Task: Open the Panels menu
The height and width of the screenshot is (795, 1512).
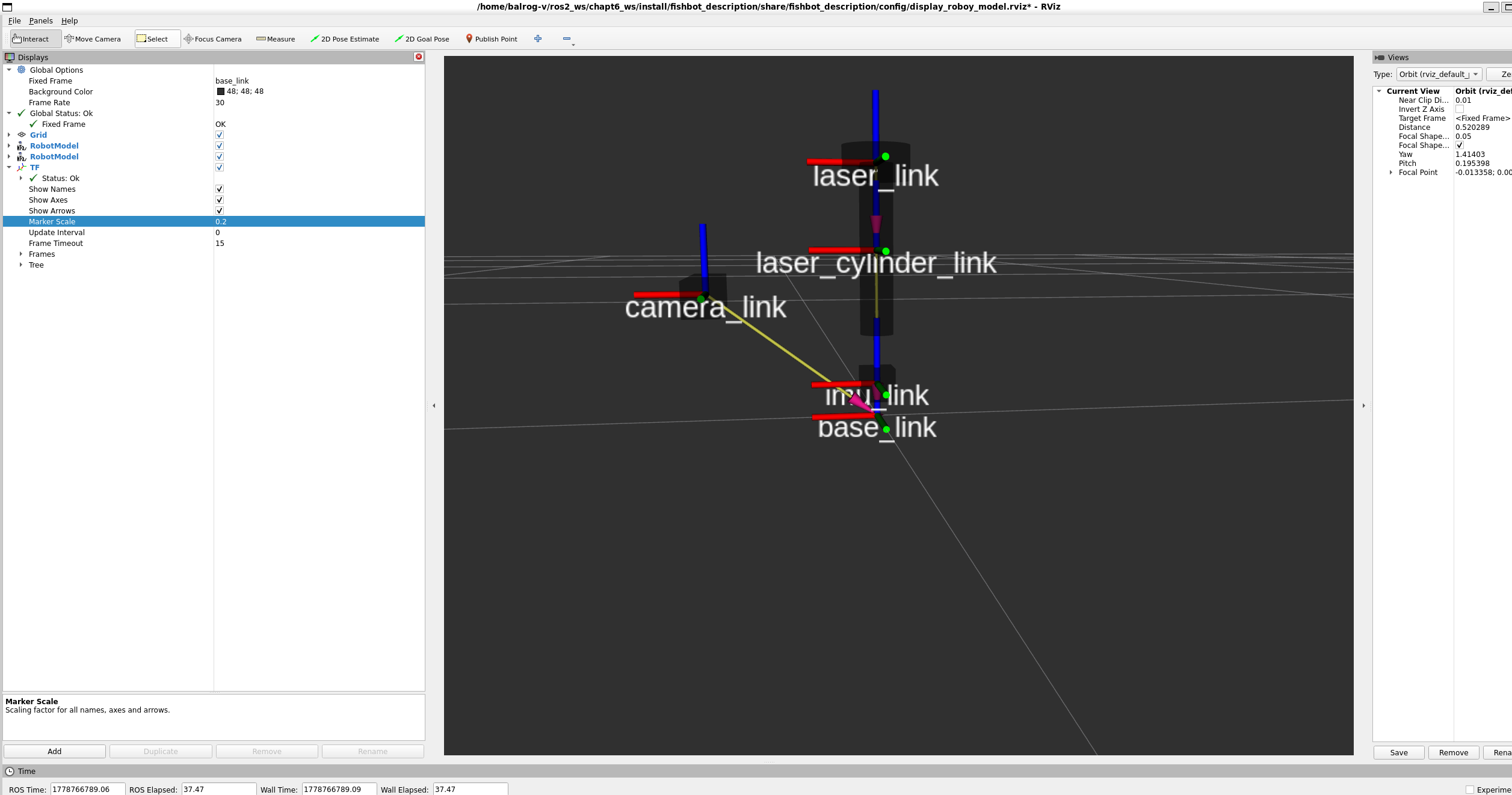Action: 41,20
